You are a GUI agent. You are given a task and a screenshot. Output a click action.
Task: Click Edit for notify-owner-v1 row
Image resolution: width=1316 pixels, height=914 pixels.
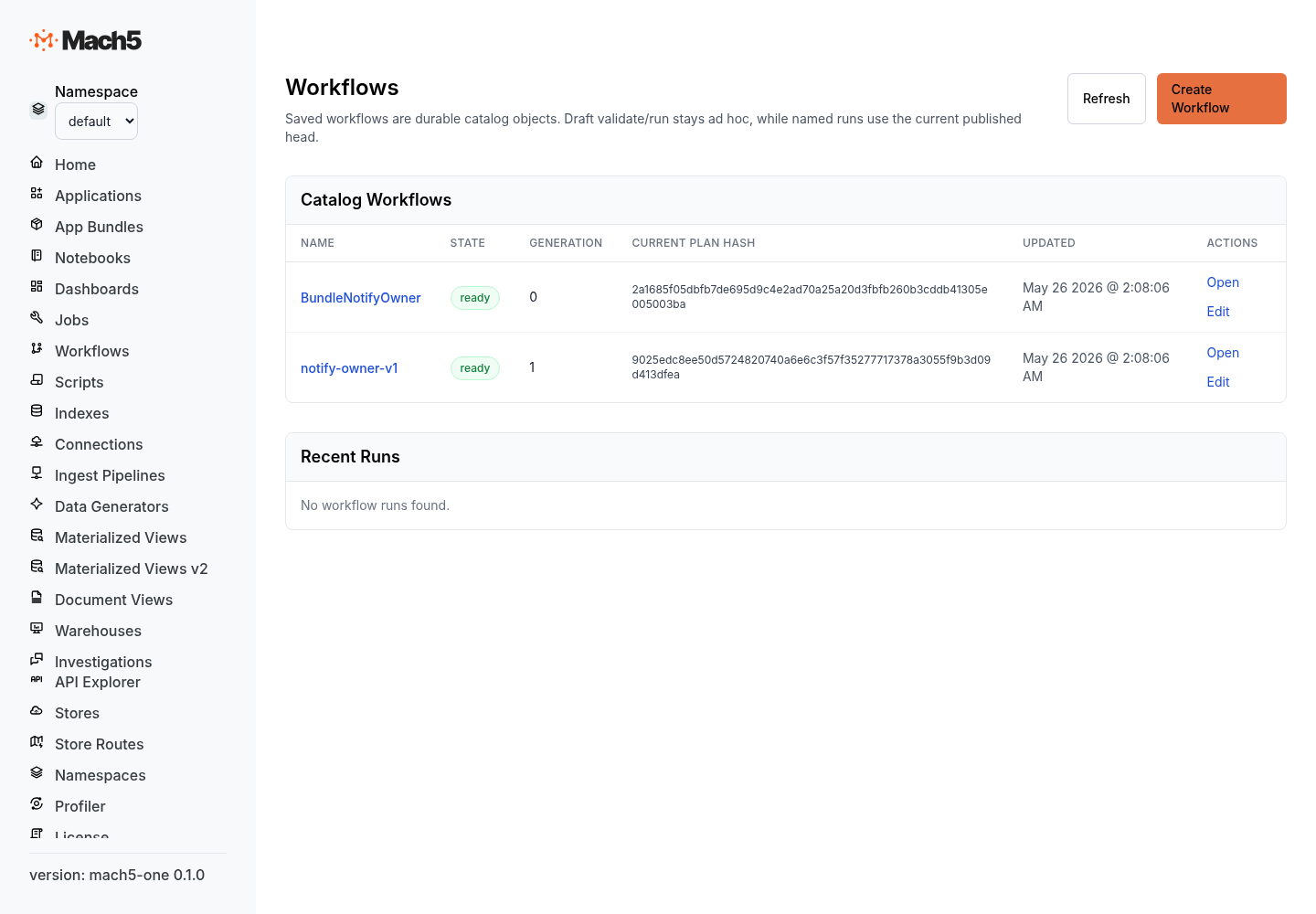1218,382
